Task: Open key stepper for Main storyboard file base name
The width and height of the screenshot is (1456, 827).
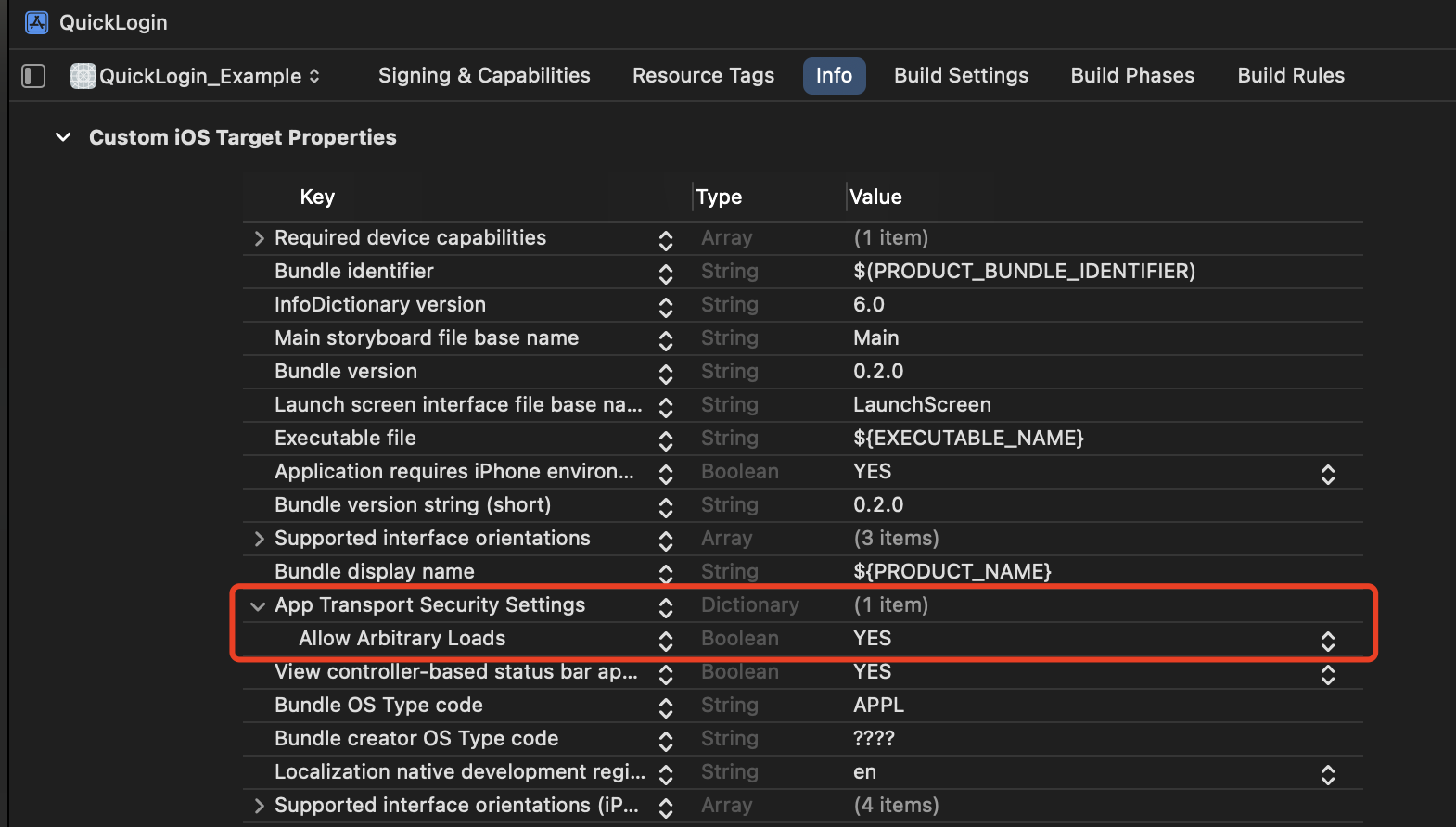Action: (x=666, y=340)
